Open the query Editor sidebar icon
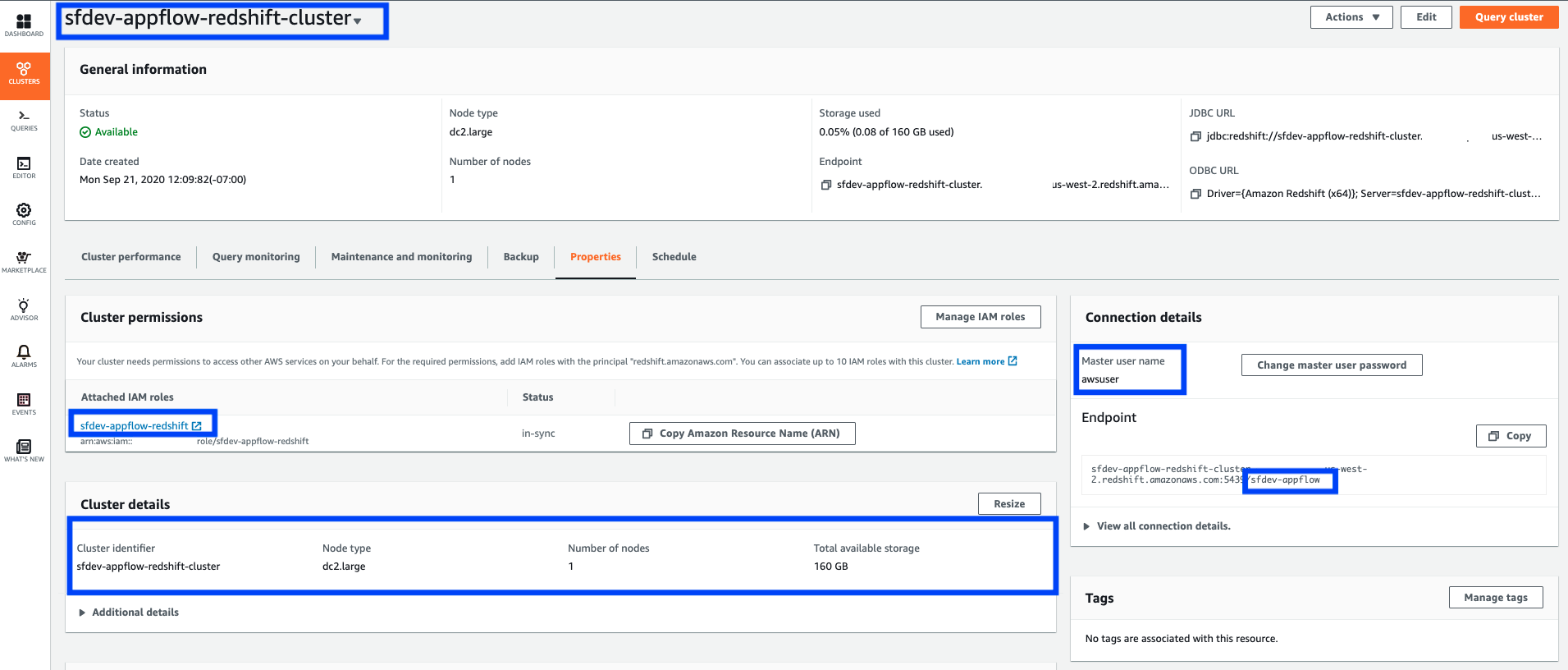This screenshot has width=1568, height=670. (x=24, y=167)
